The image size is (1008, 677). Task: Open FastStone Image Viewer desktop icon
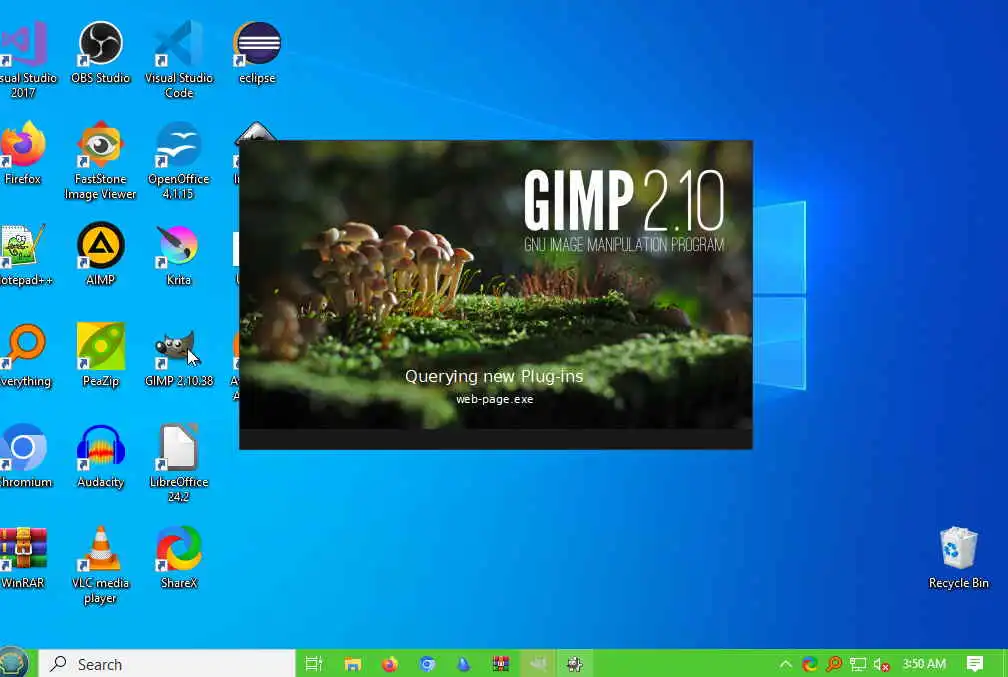pos(100,161)
